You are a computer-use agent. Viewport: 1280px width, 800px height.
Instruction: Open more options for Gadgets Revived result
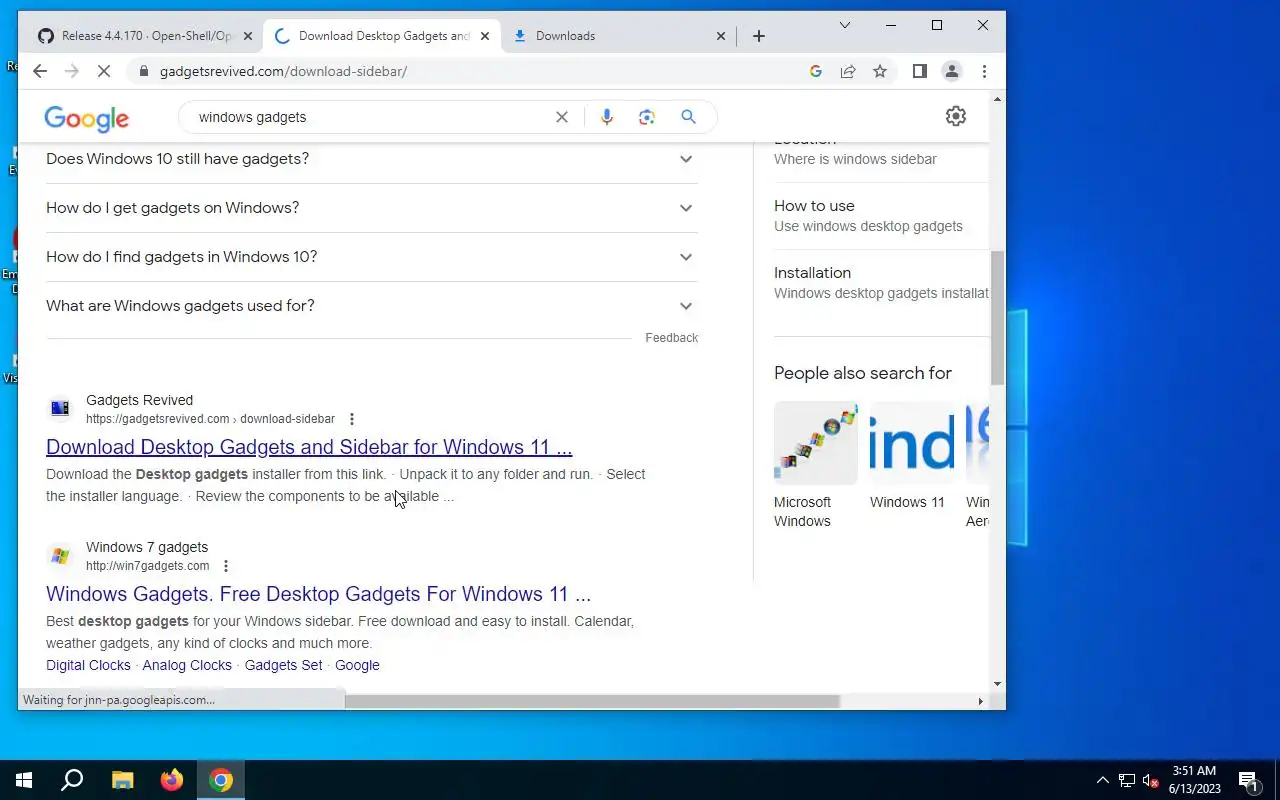(351, 419)
